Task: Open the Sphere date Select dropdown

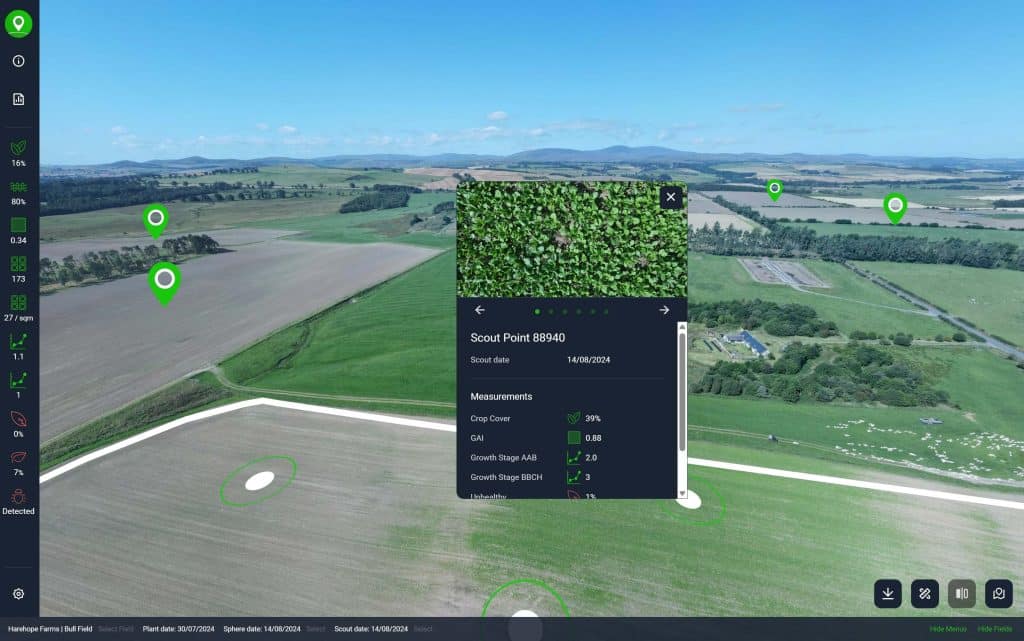Action: click(316, 629)
